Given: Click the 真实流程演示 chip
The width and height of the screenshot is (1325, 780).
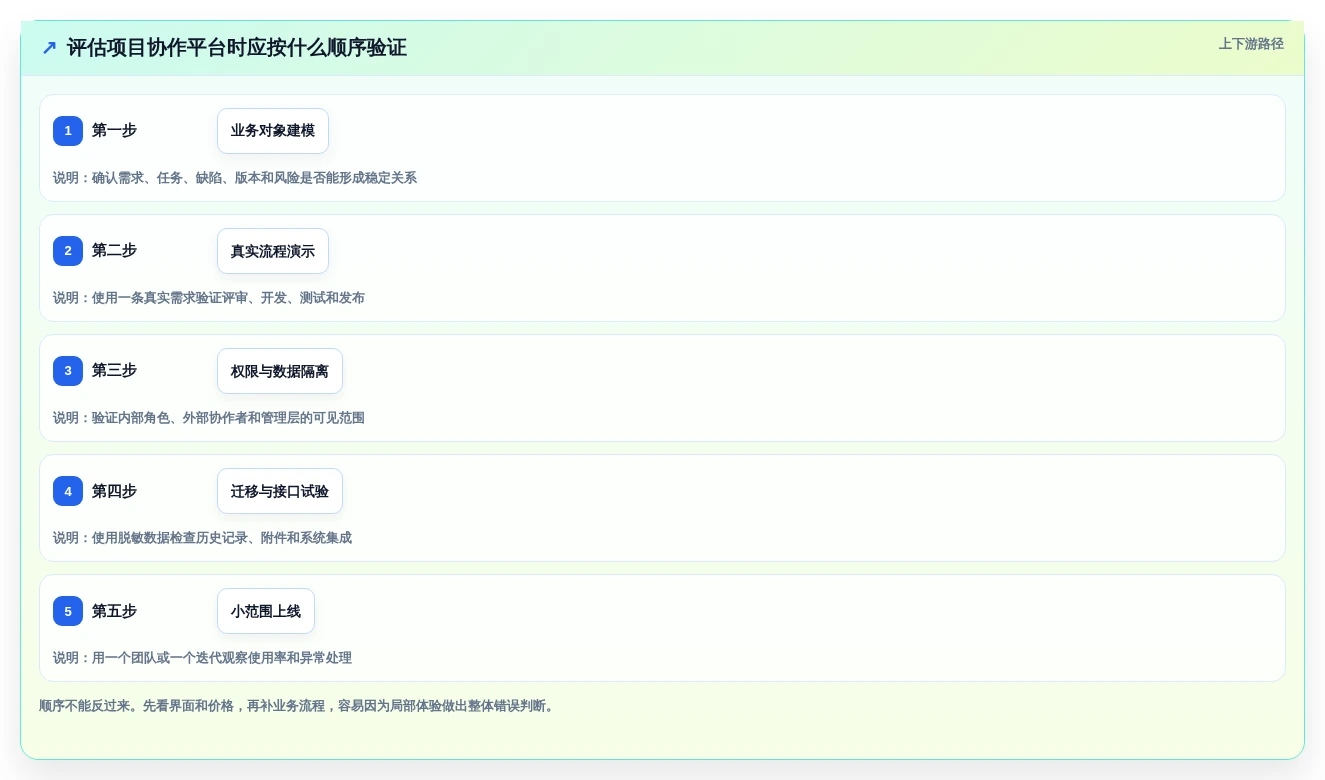Looking at the screenshot, I should (273, 251).
